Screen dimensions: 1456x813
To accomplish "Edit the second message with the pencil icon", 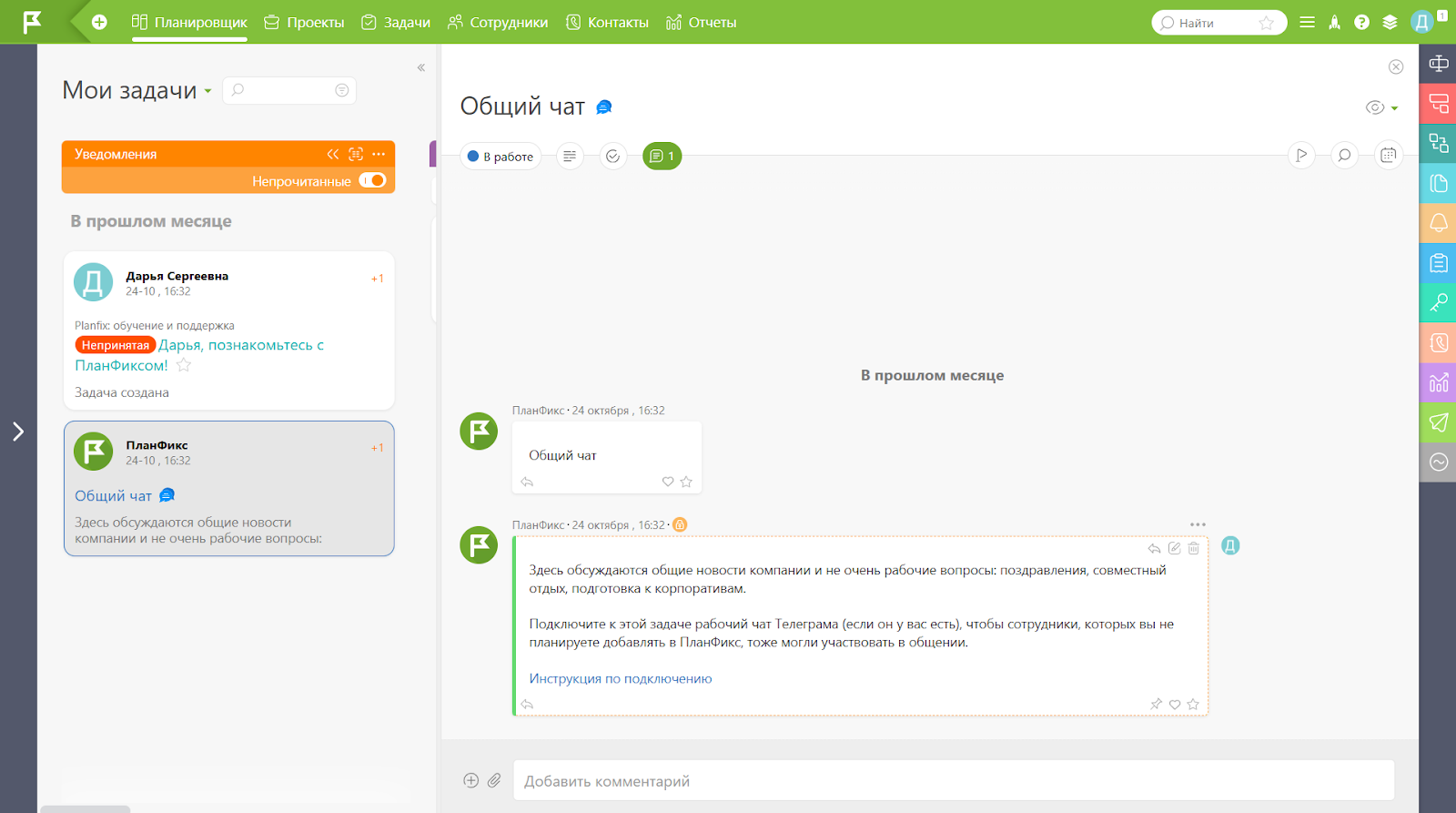I will pyautogui.click(x=1175, y=548).
